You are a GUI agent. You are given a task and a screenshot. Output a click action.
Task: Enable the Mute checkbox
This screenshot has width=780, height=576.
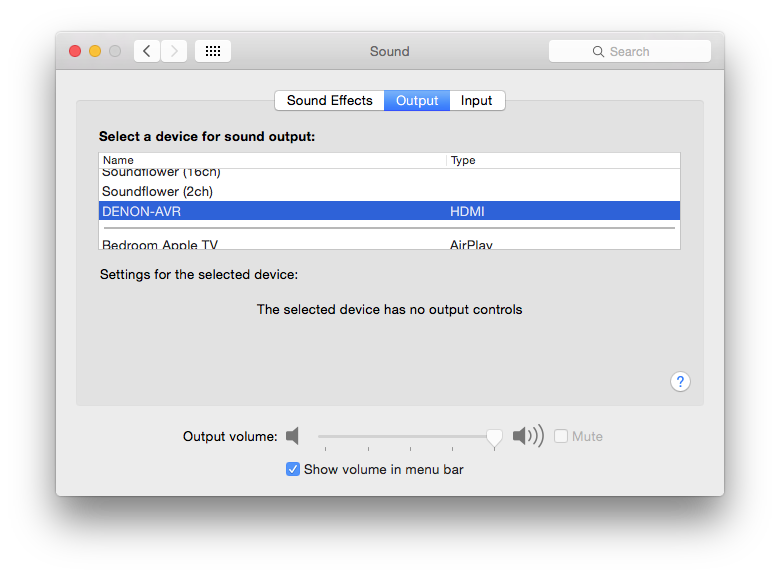561,436
